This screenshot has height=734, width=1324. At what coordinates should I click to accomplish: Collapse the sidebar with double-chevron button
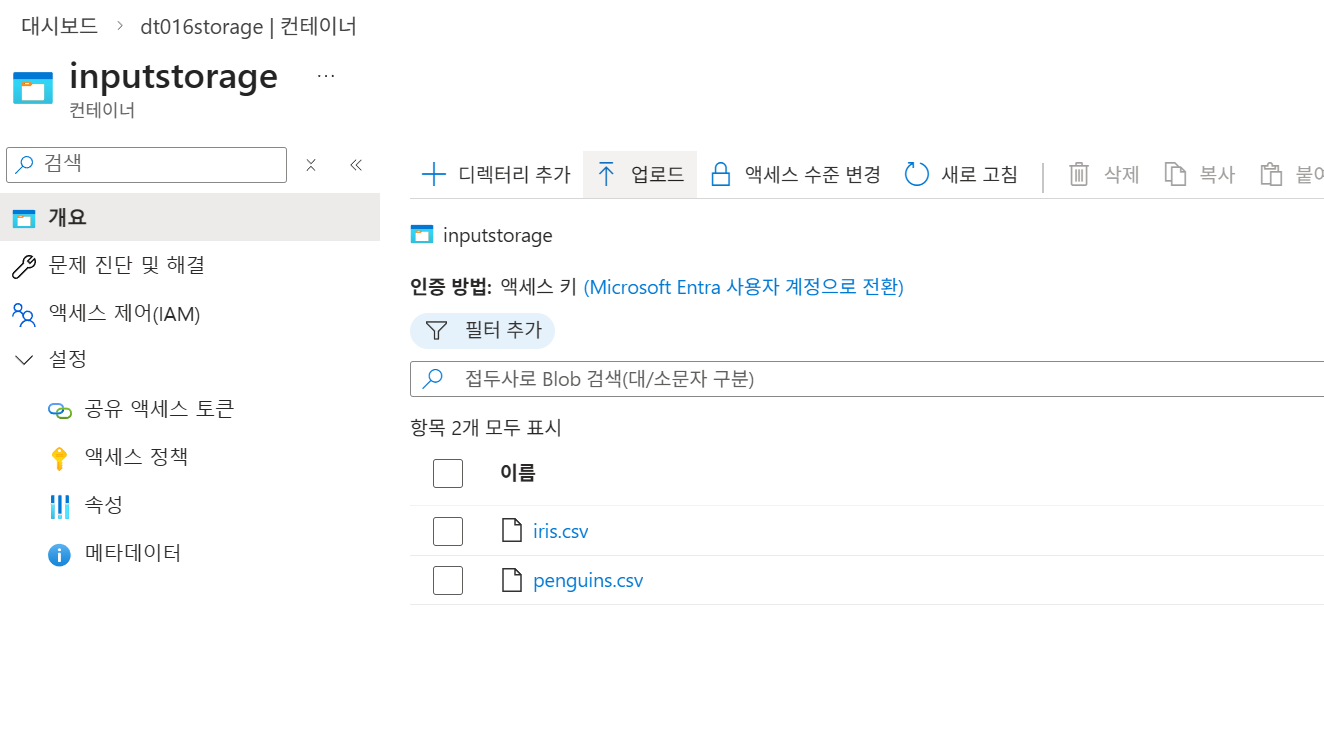tap(355, 165)
